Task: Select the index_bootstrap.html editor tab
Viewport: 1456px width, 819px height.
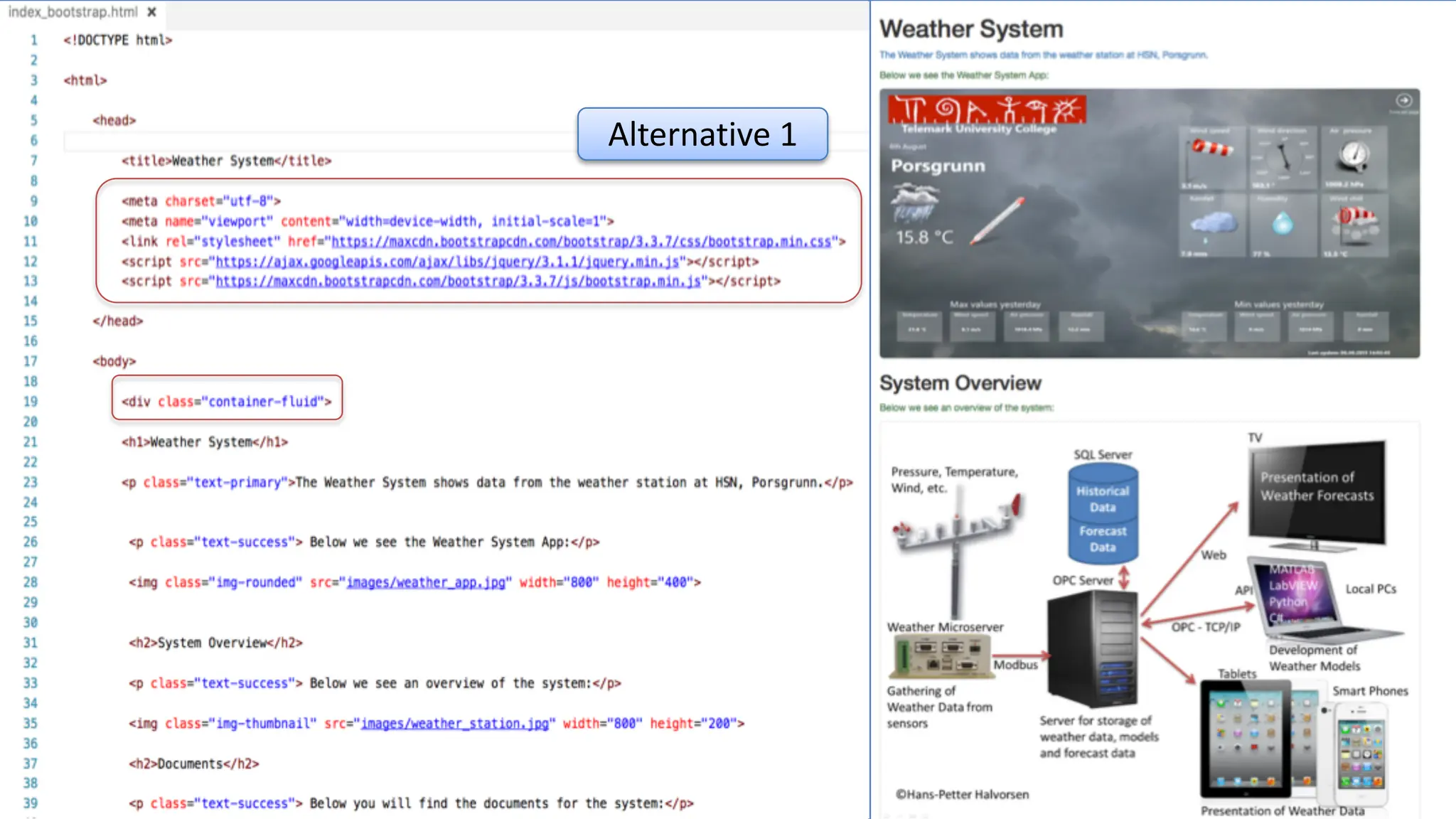Action: pos(73,12)
